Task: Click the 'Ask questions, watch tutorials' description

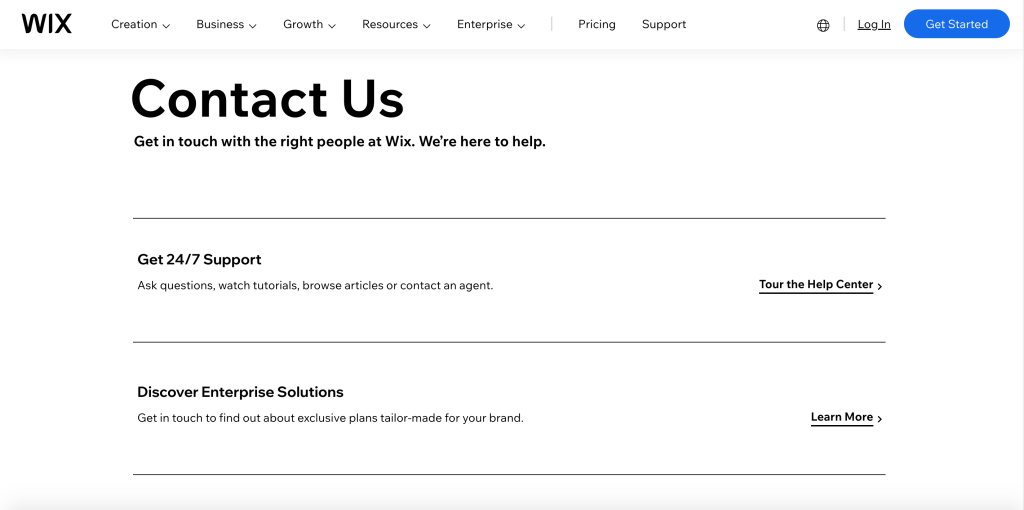Action: click(x=315, y=286)
